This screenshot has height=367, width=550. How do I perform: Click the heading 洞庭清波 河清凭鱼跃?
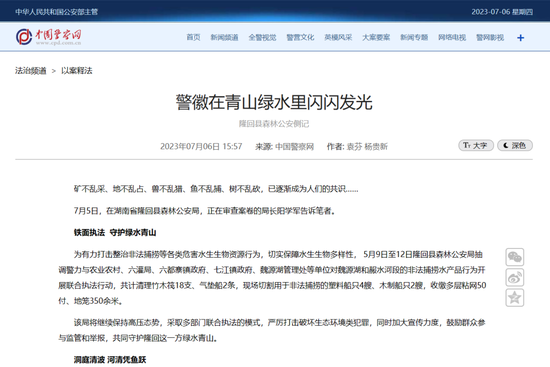pyautogui.click(x=110, y=360)
